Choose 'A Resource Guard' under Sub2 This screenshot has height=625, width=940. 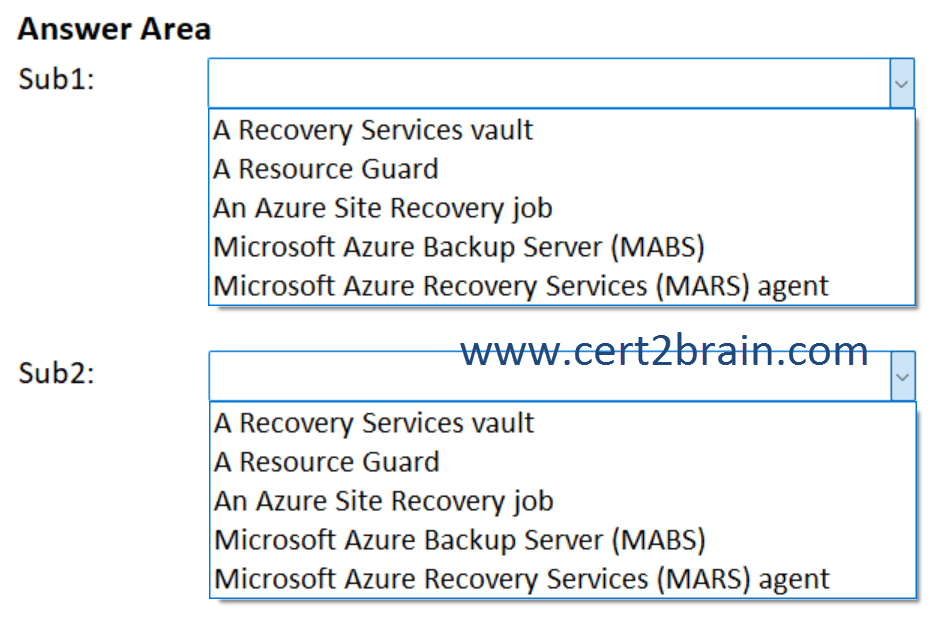click(325, 461)
